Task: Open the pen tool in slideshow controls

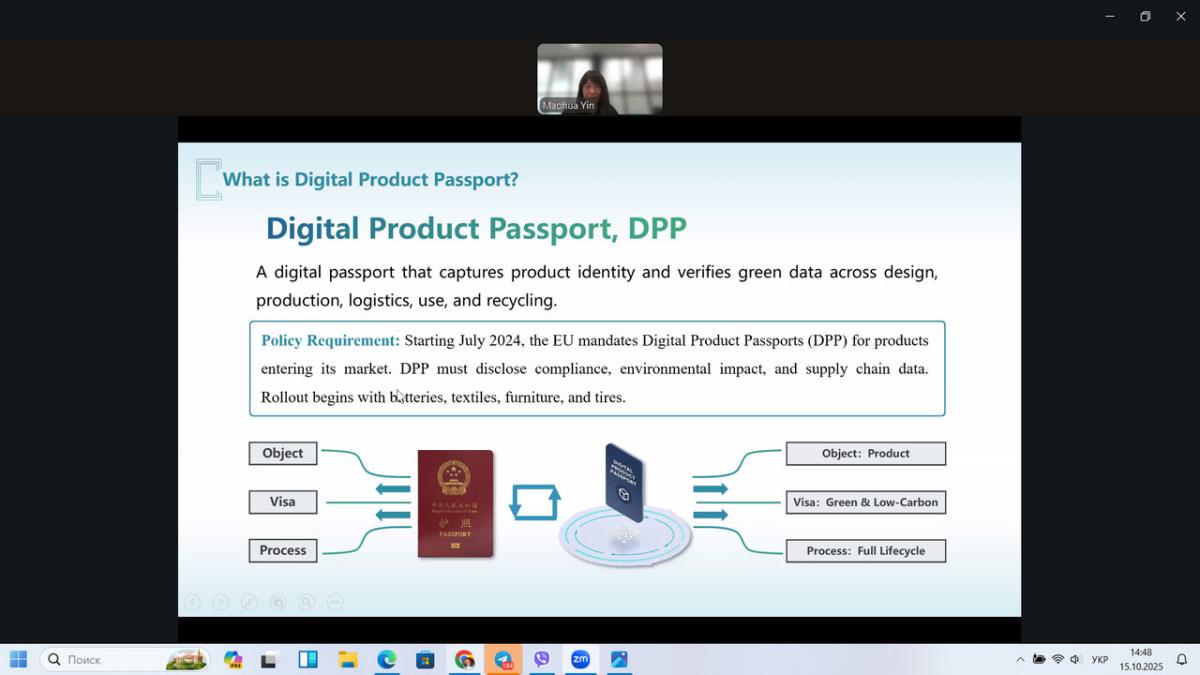Action: coord(250,602)
